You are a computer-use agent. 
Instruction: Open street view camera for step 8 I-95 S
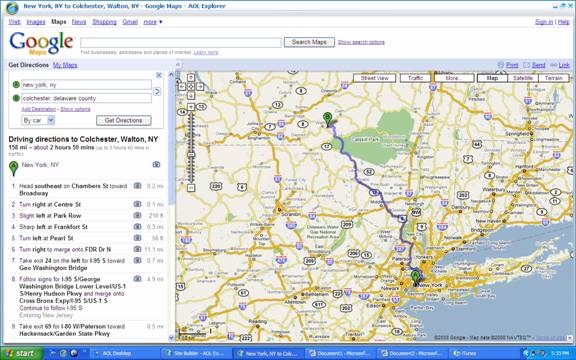tap(137, 279)
